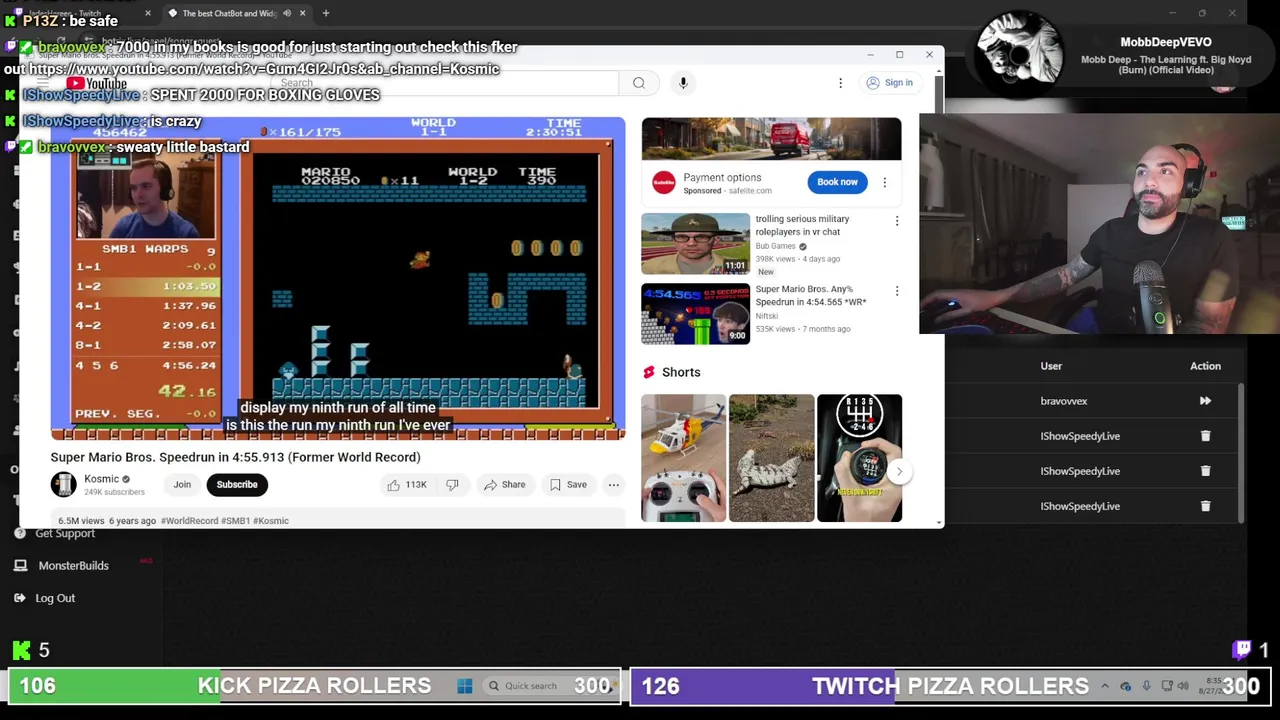Show hidden system tray icons chevron
Viewport: 1280px width, 720px height.
coord(1104,686)
